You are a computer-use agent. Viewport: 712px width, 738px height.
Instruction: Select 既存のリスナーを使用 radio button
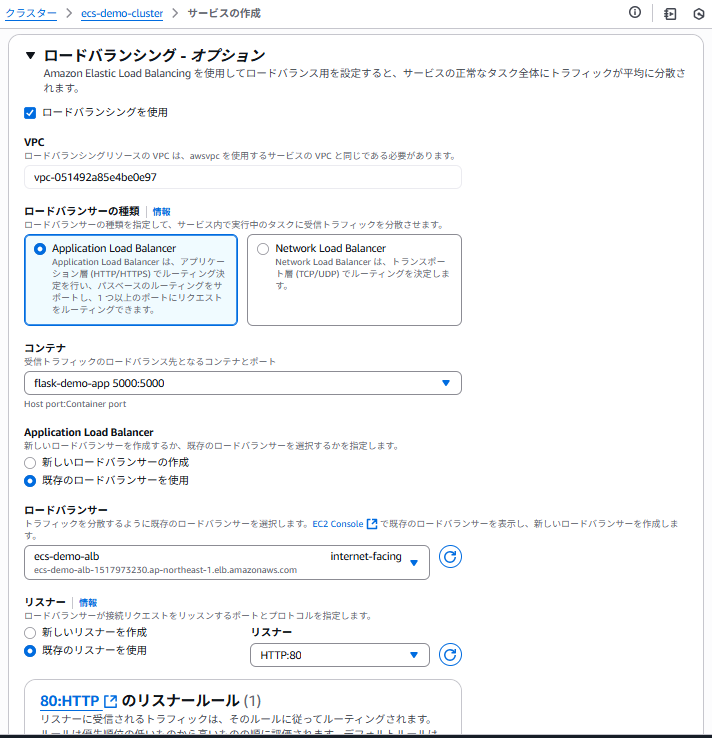30,651
